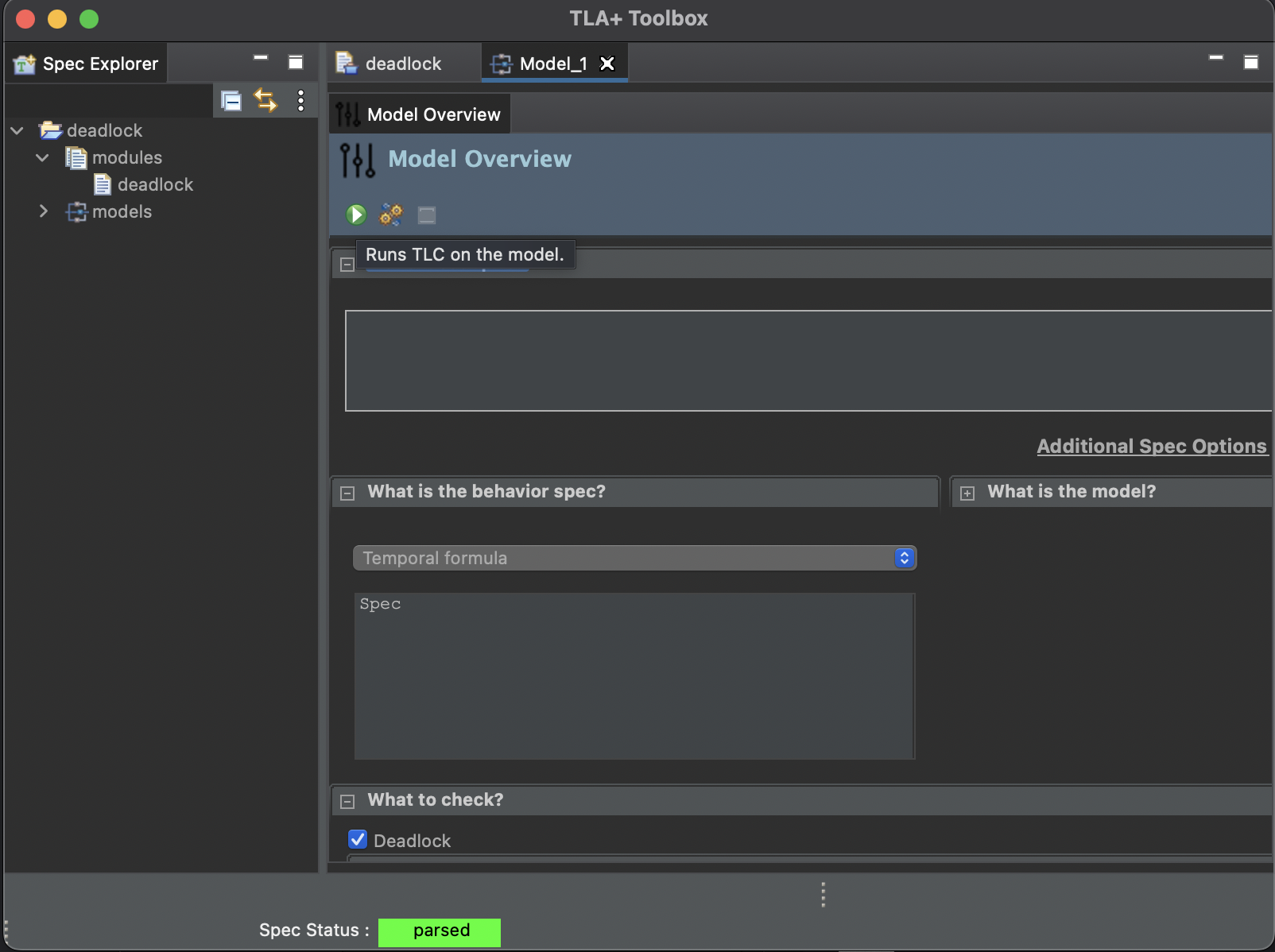Screen dimensions: 1275x952
Task: Select the deadlock module in tree
Action: coord(155,184)
